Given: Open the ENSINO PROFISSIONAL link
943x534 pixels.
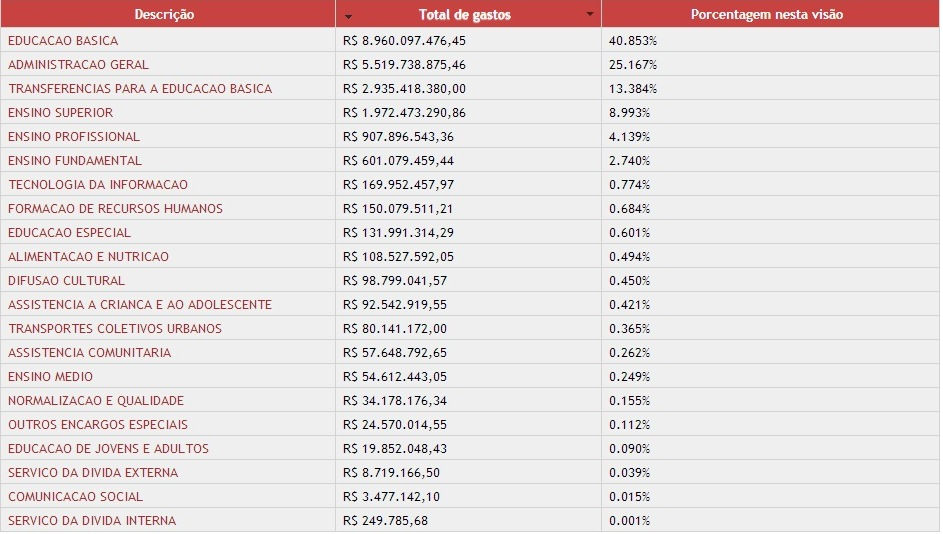Looking at the screenshot, I should click(74, 137).
